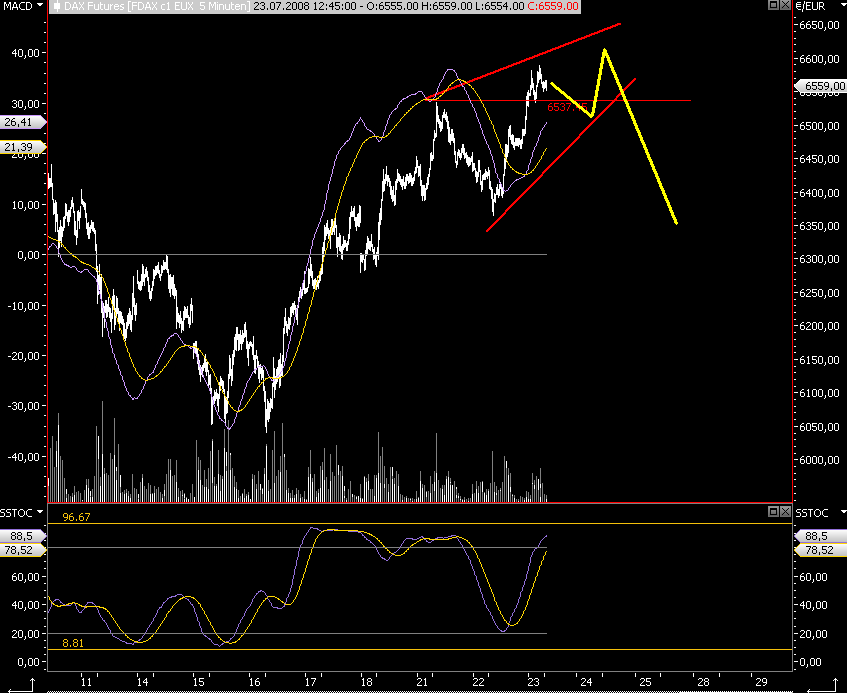Click date 28 on the time axis
The width and height of the screenshot is (847, 693).
click(x=703, y=682)
